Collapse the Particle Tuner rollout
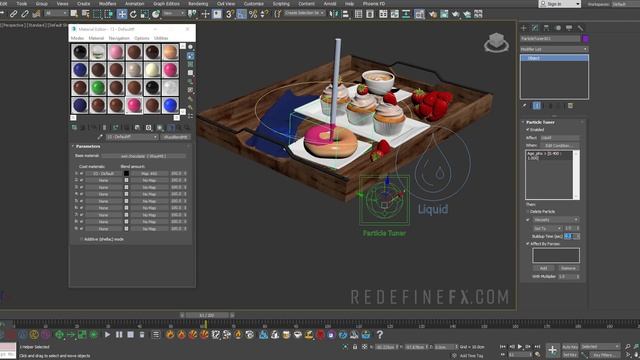Screen dimensions: 640x360 [x=540, y=122]
